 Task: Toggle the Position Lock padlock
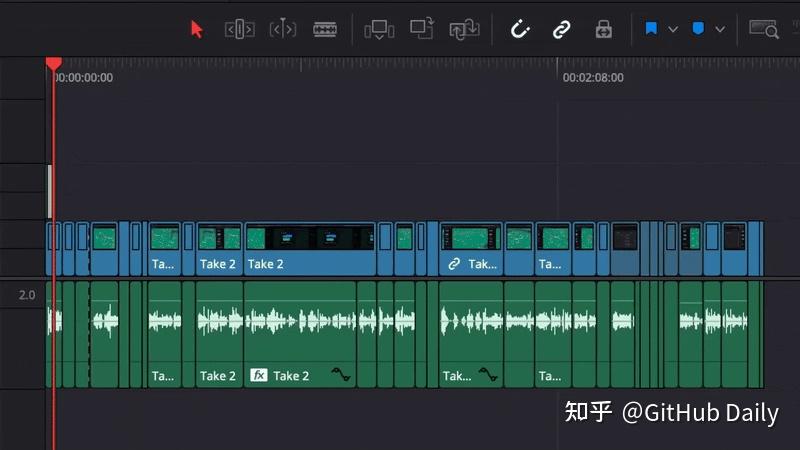(x=603, y=29)
